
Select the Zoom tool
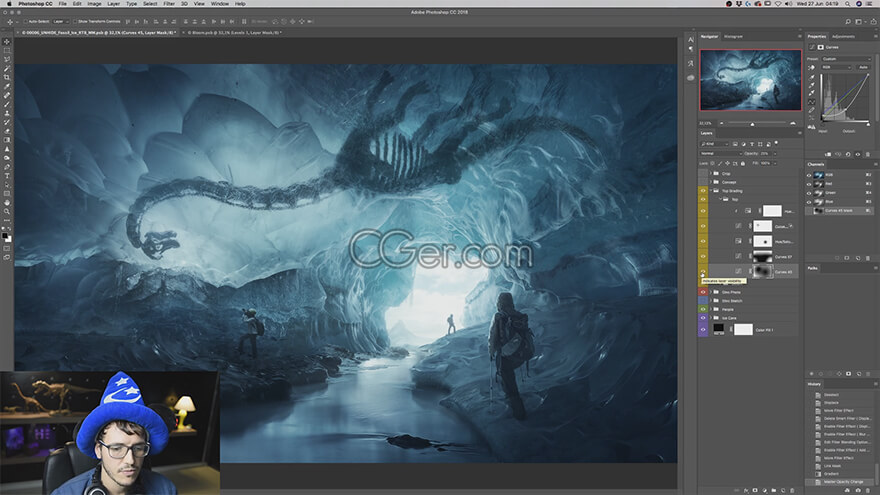click(7, 212)
